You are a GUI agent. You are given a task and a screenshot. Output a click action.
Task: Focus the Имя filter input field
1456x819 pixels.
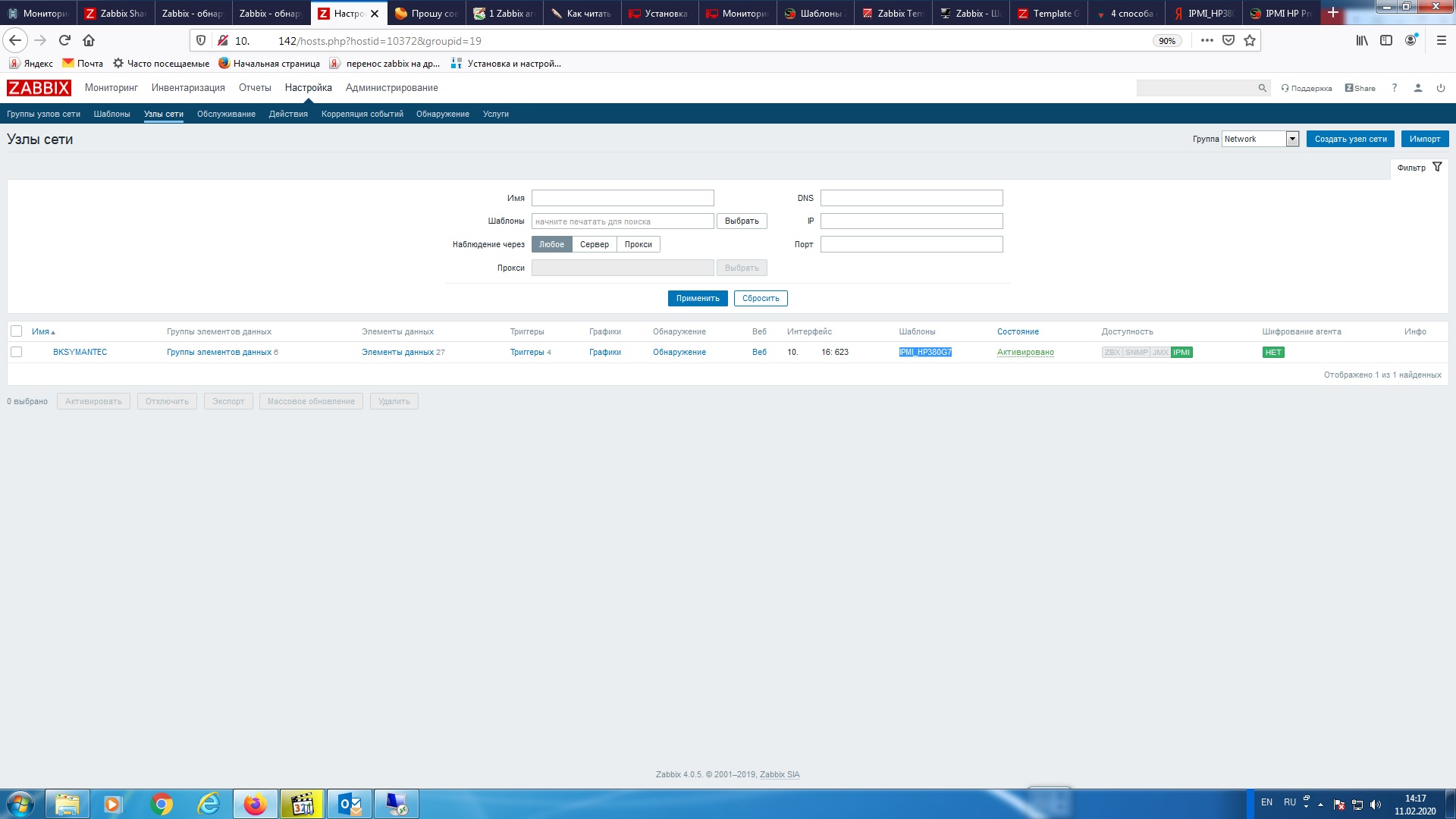pos(623,198)
